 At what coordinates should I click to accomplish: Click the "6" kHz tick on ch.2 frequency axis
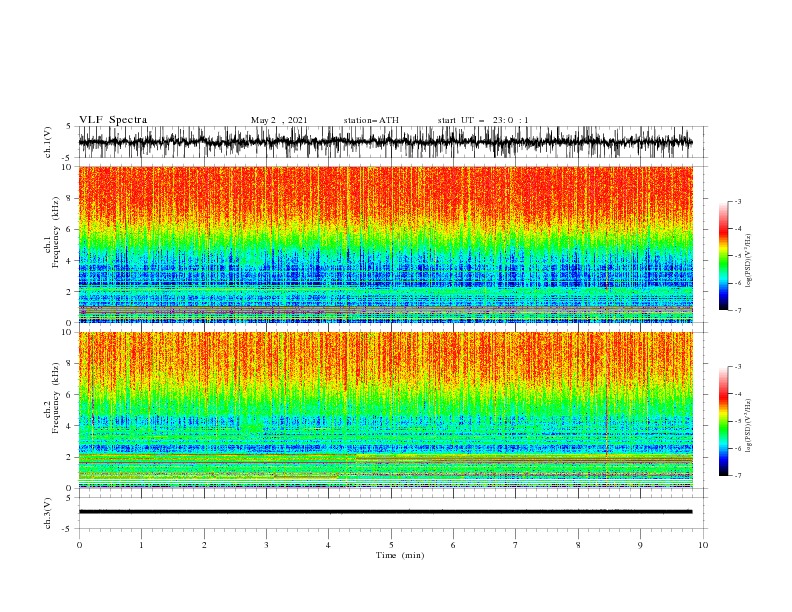tap(70, 395)
